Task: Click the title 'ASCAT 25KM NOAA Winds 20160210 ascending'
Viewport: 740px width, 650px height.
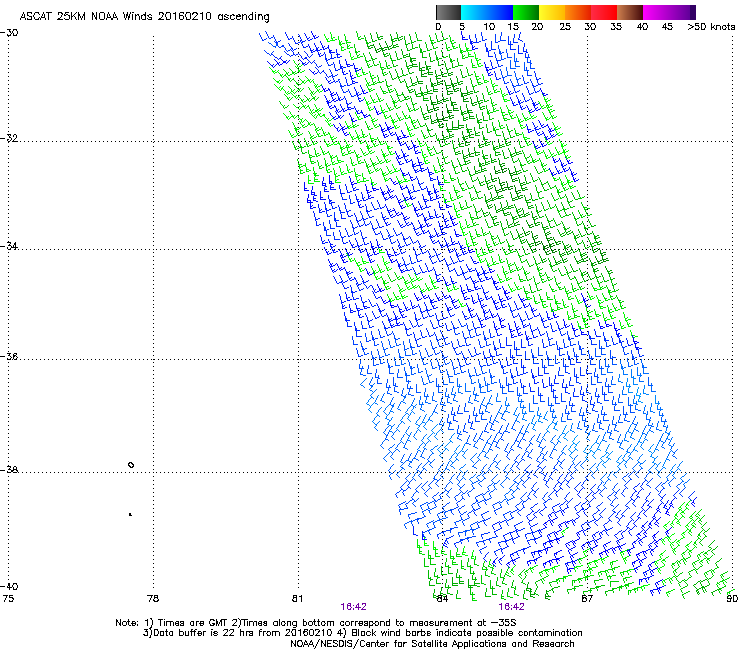Action: point(144,17)
